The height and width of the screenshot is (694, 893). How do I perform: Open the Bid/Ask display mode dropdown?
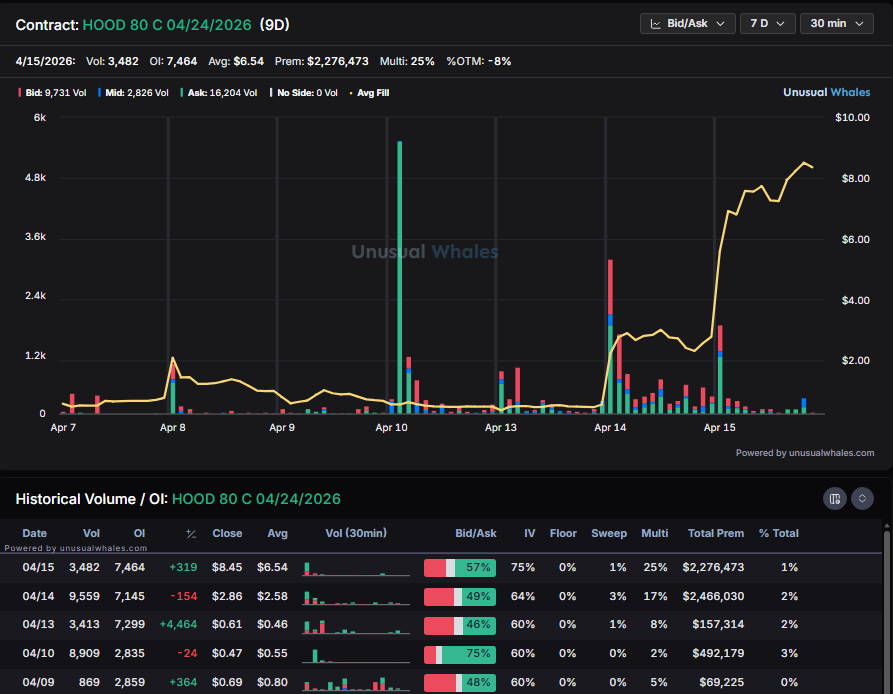(687, 23)
